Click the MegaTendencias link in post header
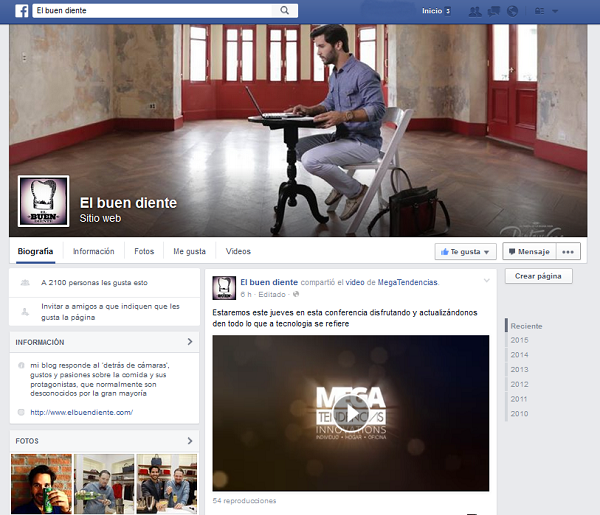This screenshot has height=515, width=600. 408,282
